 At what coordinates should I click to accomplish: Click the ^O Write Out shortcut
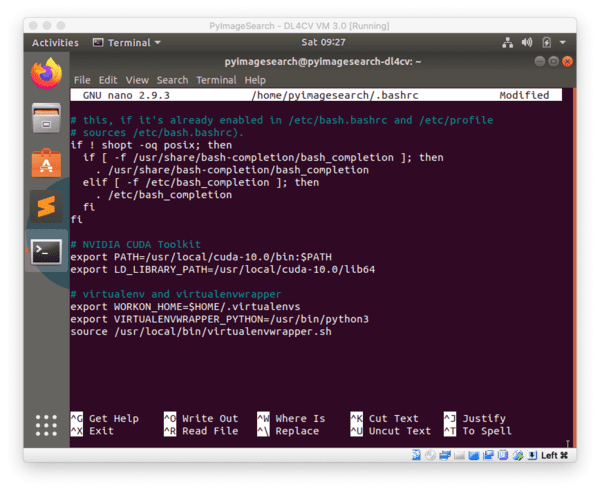click(201, 418)
